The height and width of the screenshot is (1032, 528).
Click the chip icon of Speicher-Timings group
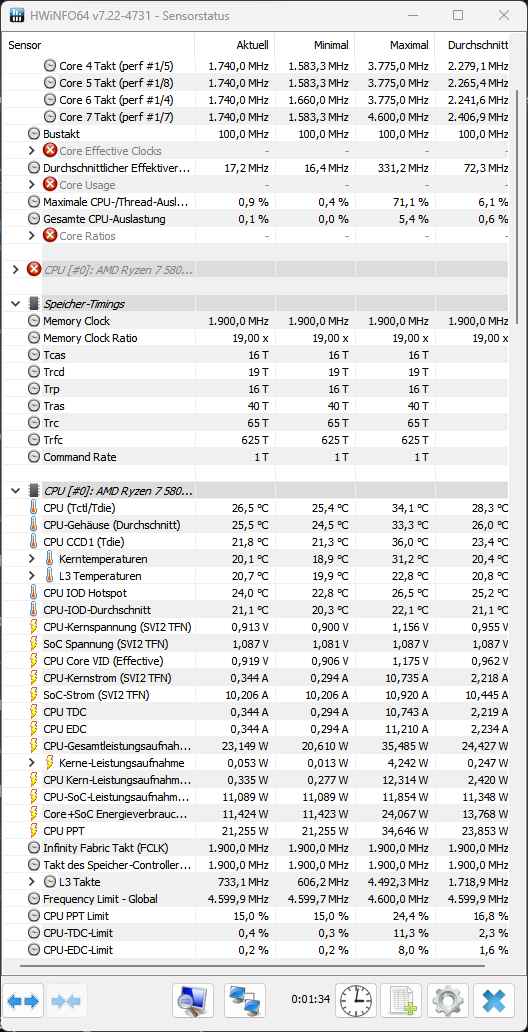(34, 304)
